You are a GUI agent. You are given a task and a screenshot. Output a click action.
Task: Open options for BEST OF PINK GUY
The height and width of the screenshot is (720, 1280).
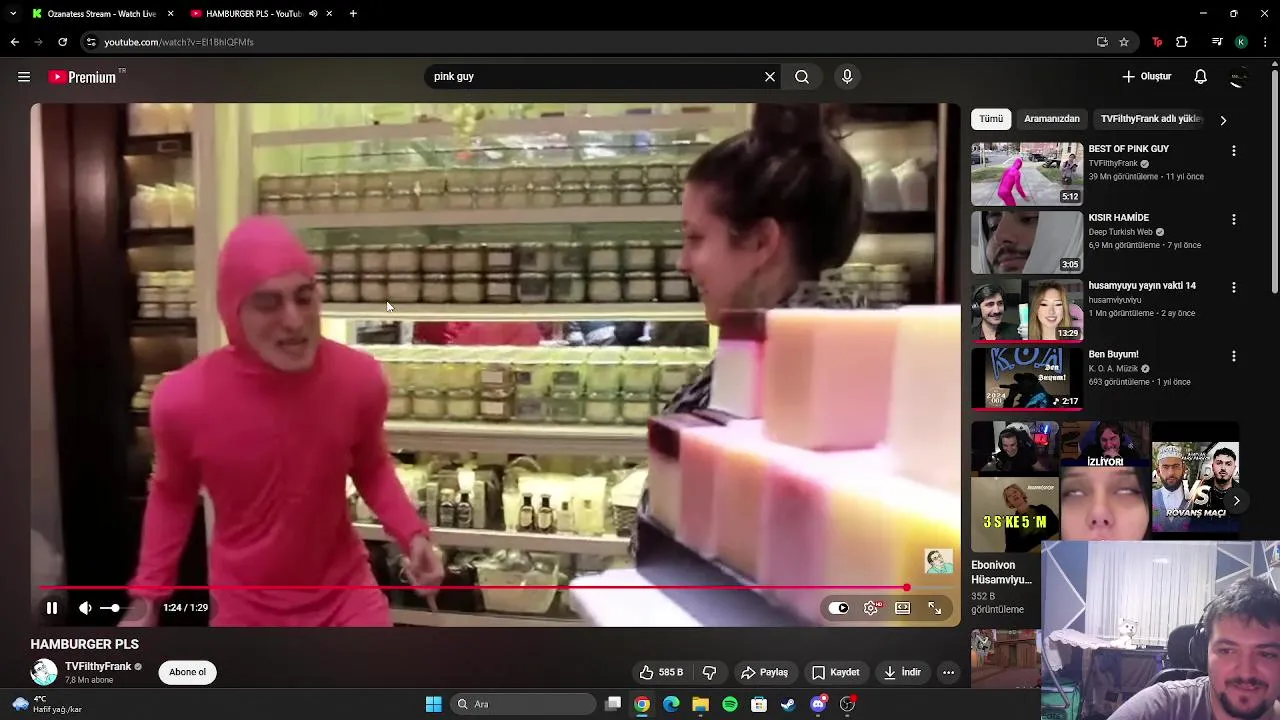[1234, 150]
